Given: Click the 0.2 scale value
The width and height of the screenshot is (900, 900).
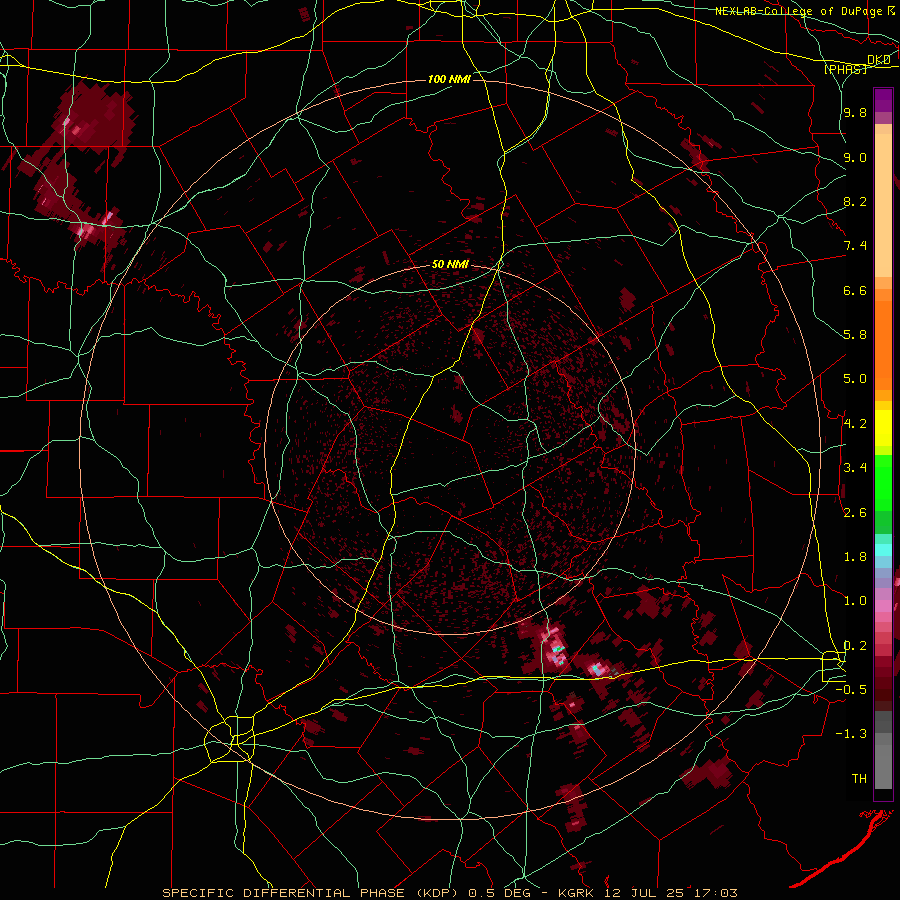Looking at the screenshot, I should 855,646.
